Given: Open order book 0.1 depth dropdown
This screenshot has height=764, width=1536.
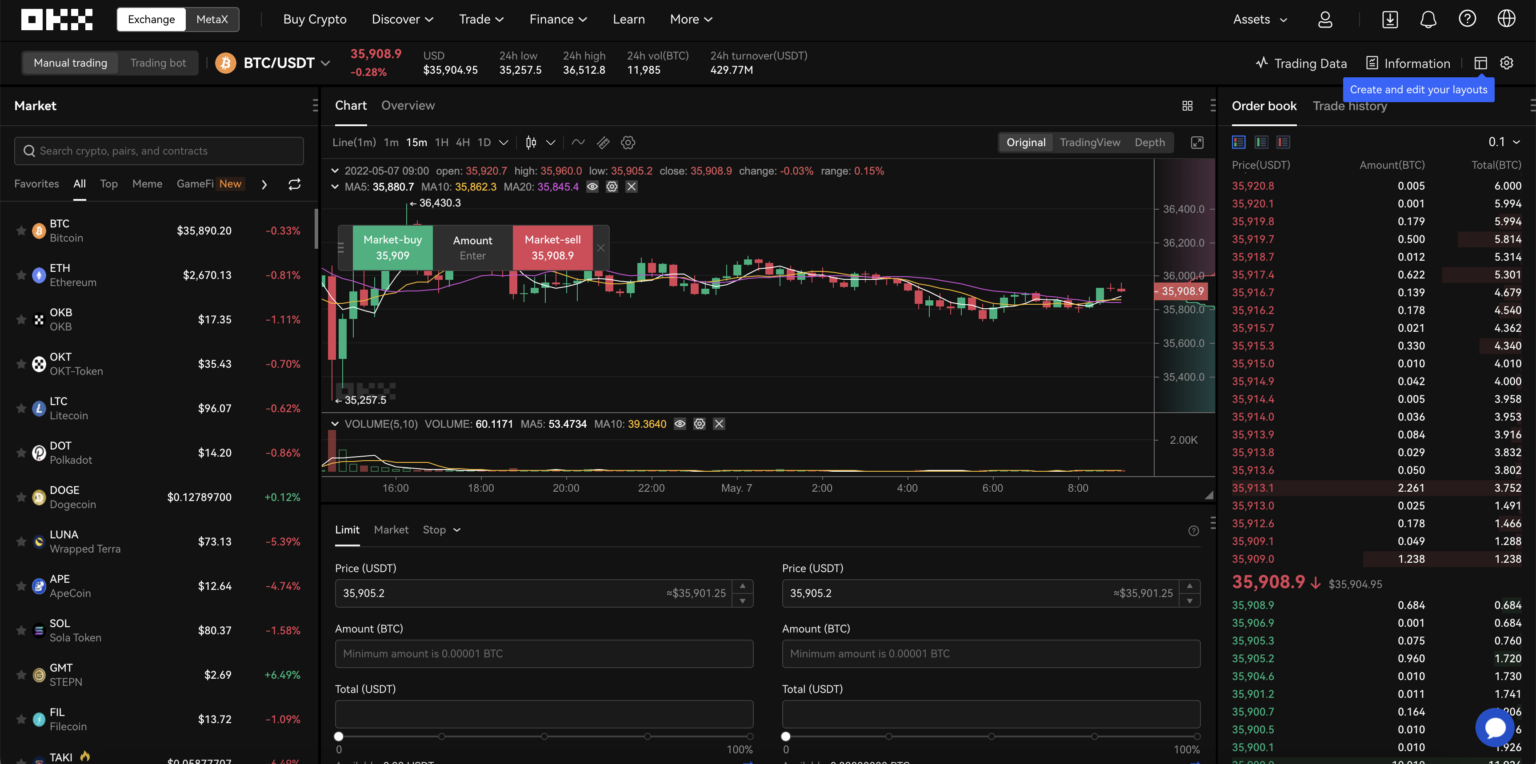Looking at the screenshot, I should 1504,142.
